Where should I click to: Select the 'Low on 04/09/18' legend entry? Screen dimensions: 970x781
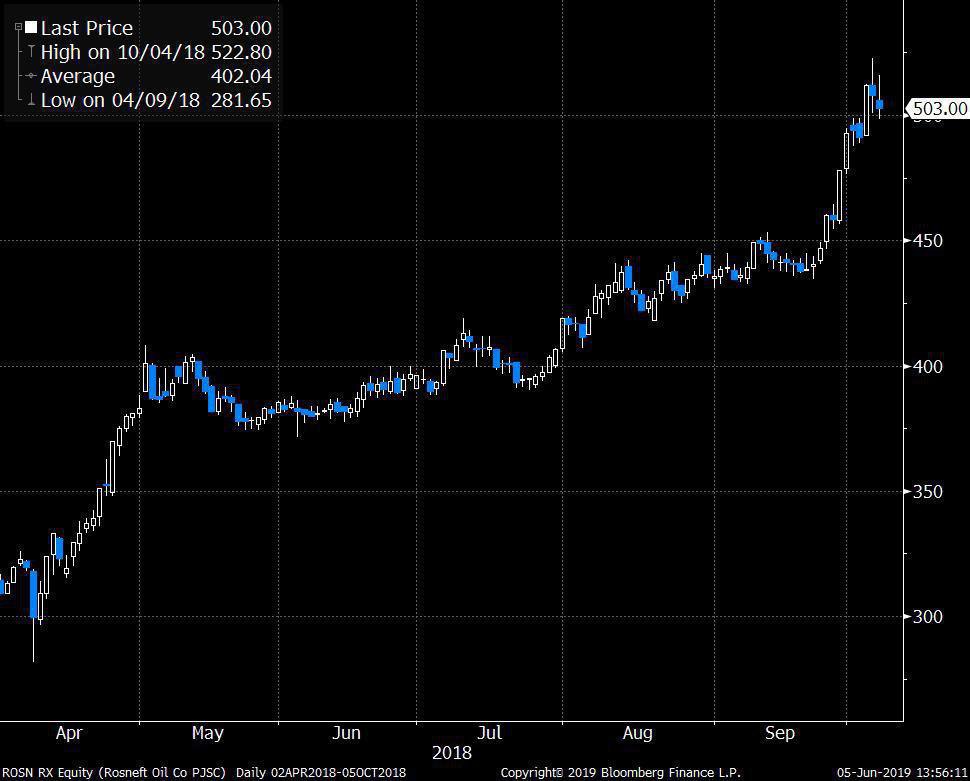pyautogui.click(x=121, y=100)
